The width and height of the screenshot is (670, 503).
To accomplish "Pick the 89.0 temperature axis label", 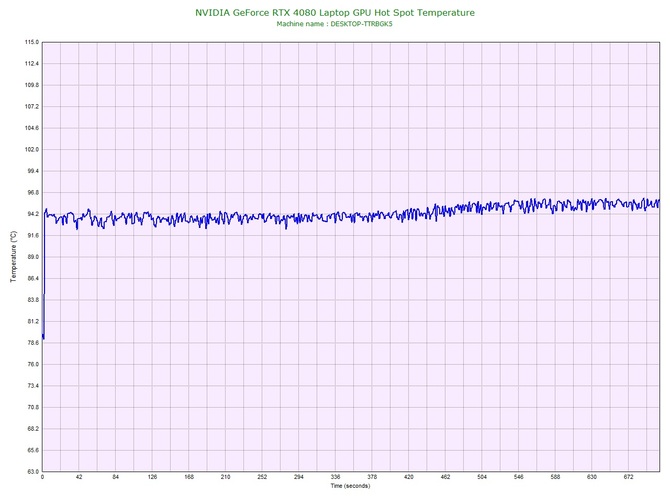I will pos(33,257).
